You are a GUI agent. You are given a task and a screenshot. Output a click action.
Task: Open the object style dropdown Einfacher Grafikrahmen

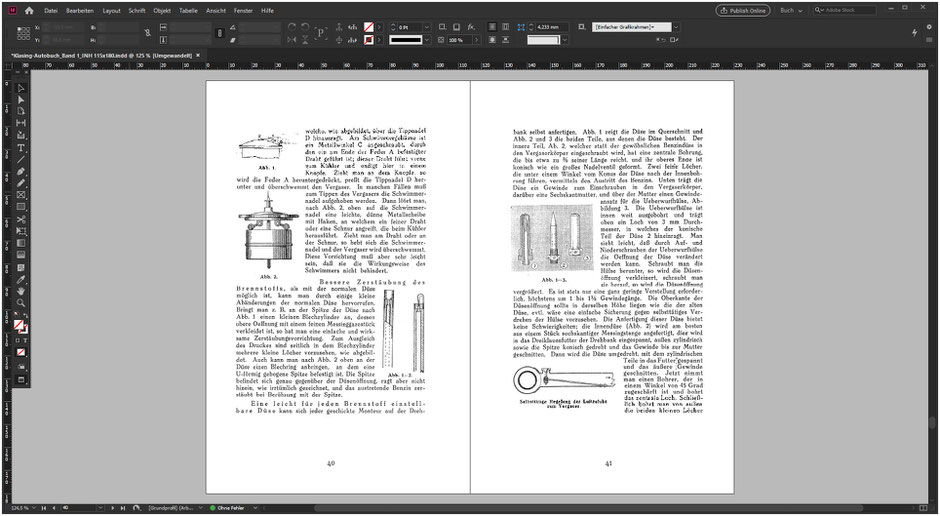coord(676,27)
